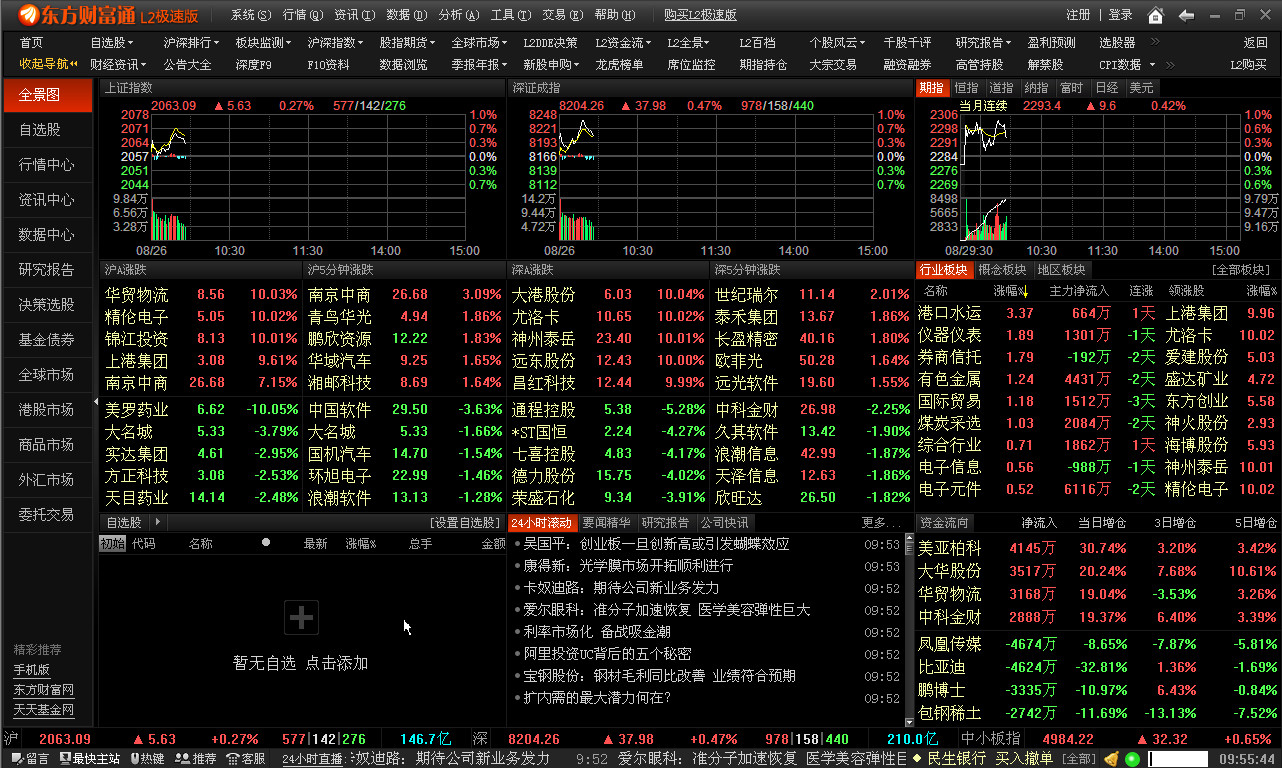Screen dimensions: 1282x768
Task: Open the 交易(E) menu
Action: point(562,15)
